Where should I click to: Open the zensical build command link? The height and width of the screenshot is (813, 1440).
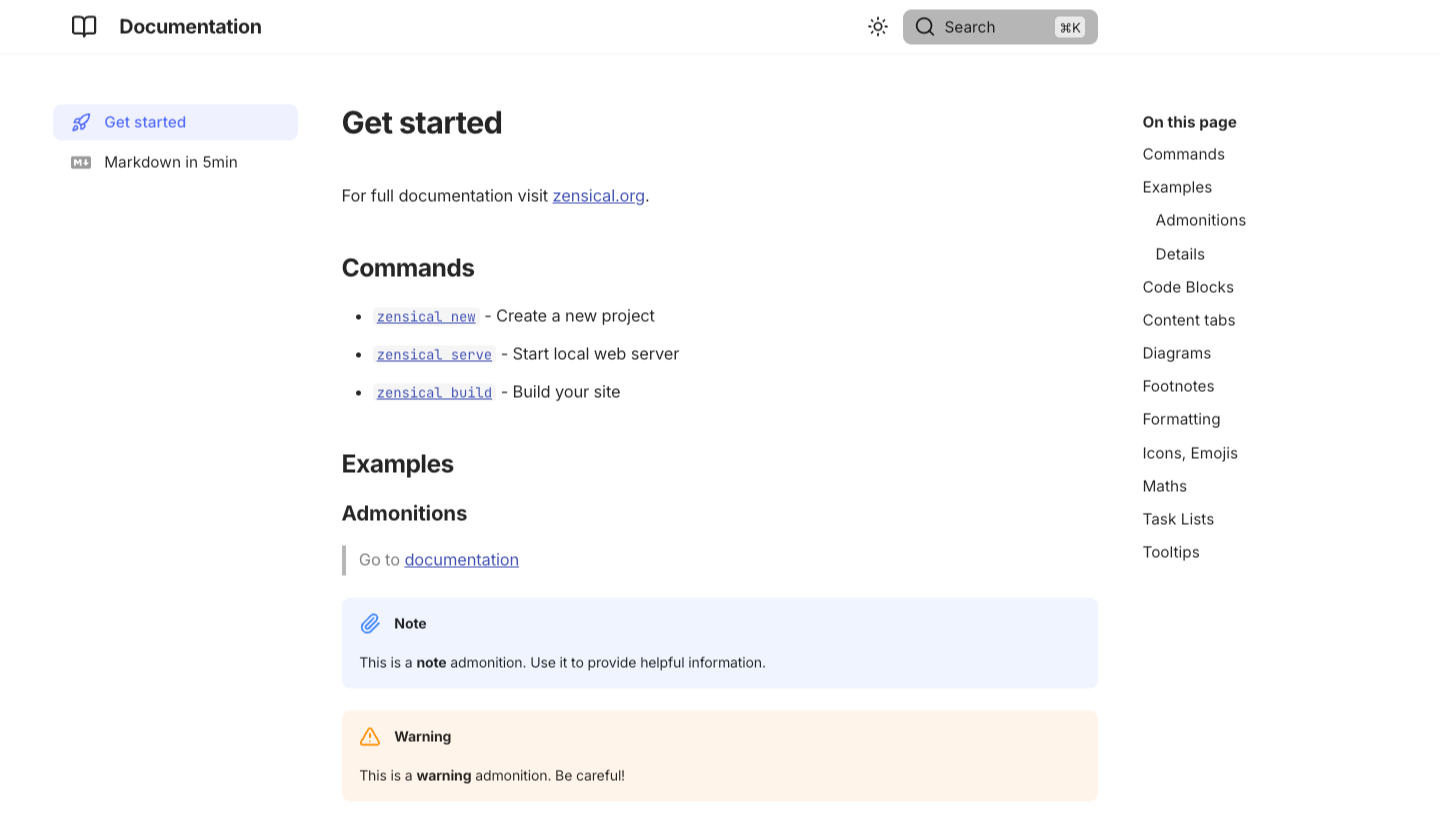click(434, 393)
